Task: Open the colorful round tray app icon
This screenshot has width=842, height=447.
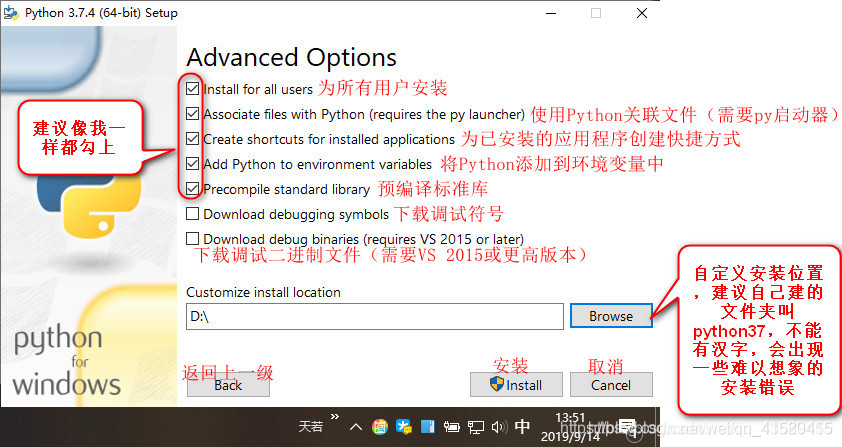Action: tap(380, 427)
